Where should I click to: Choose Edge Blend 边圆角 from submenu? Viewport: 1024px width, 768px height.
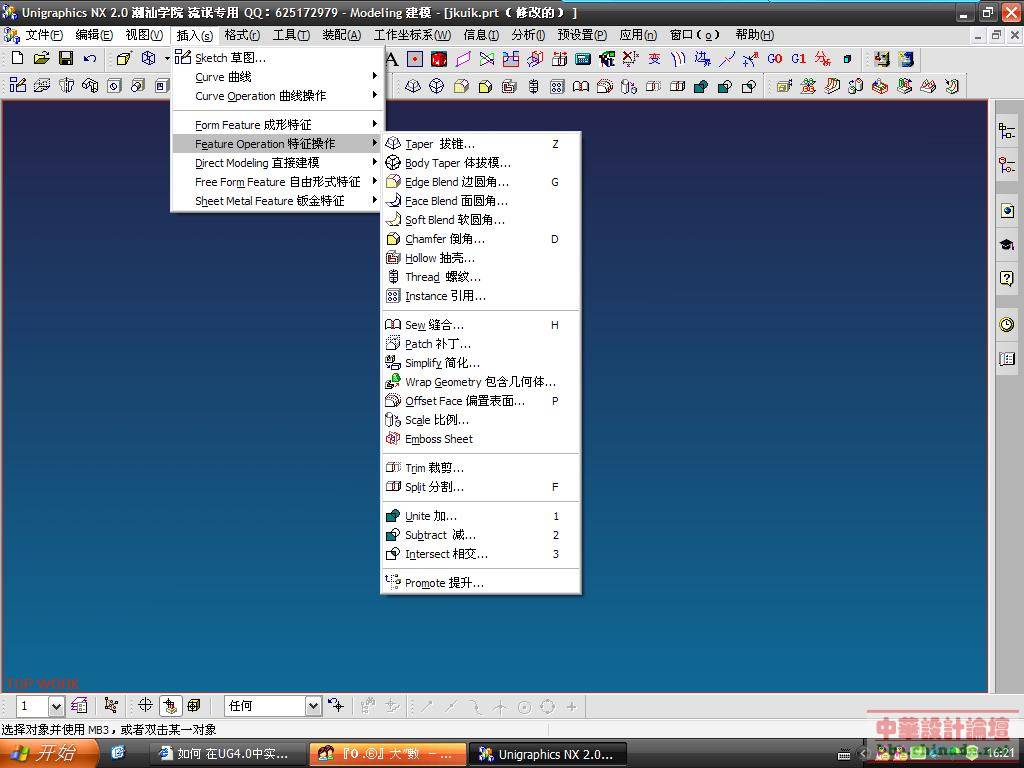(480, 182)
